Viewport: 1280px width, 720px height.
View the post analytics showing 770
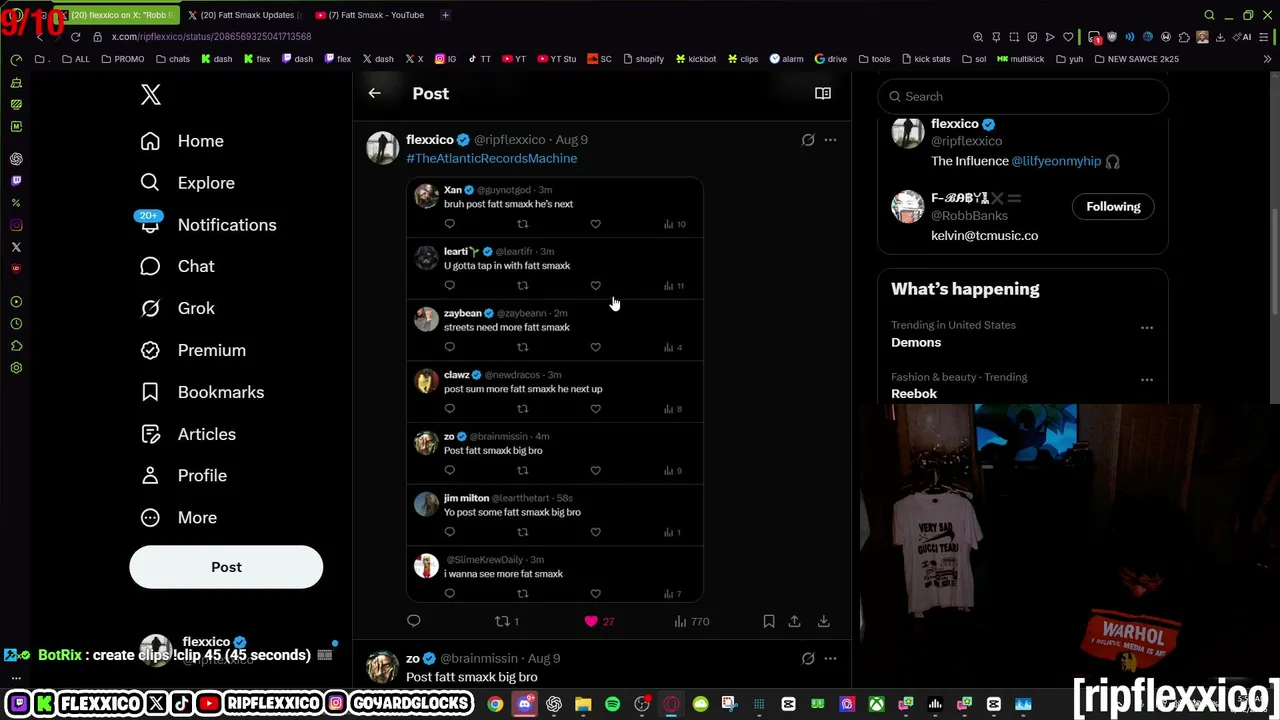(692, 621)
